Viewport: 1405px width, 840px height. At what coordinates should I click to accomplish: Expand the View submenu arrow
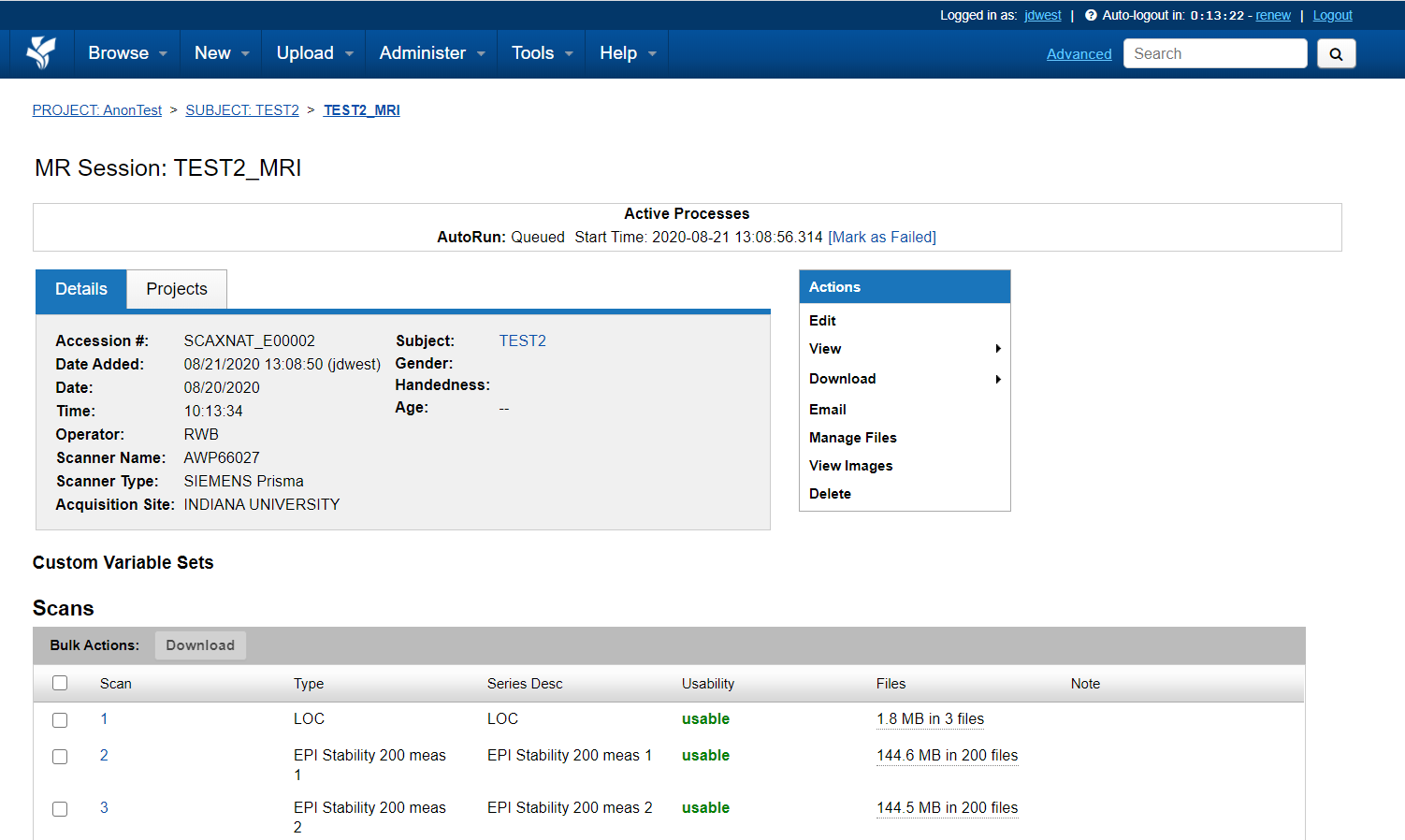998,349
